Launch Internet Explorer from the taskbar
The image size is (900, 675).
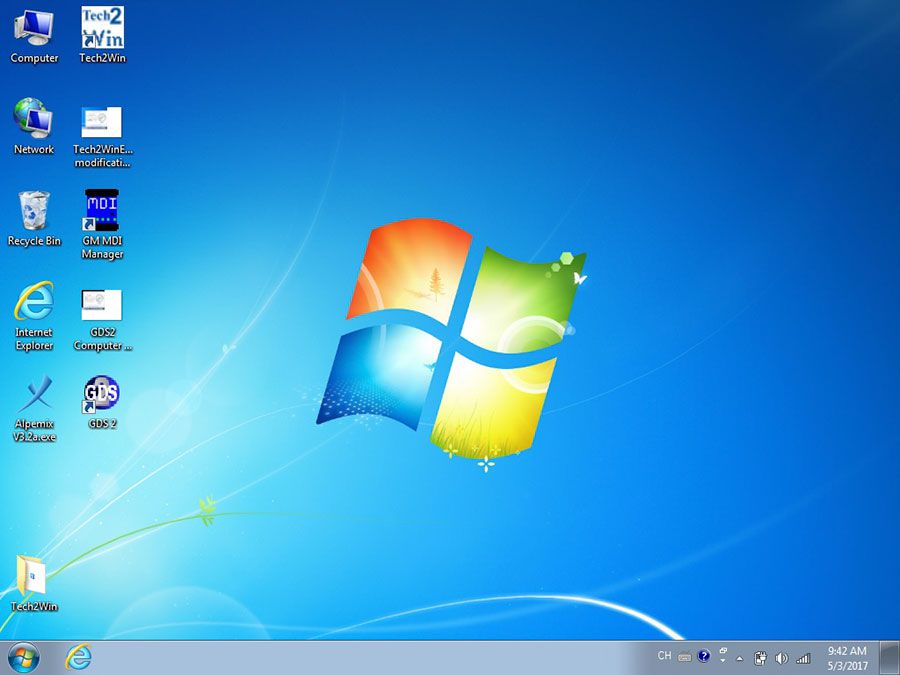point(79,659)
